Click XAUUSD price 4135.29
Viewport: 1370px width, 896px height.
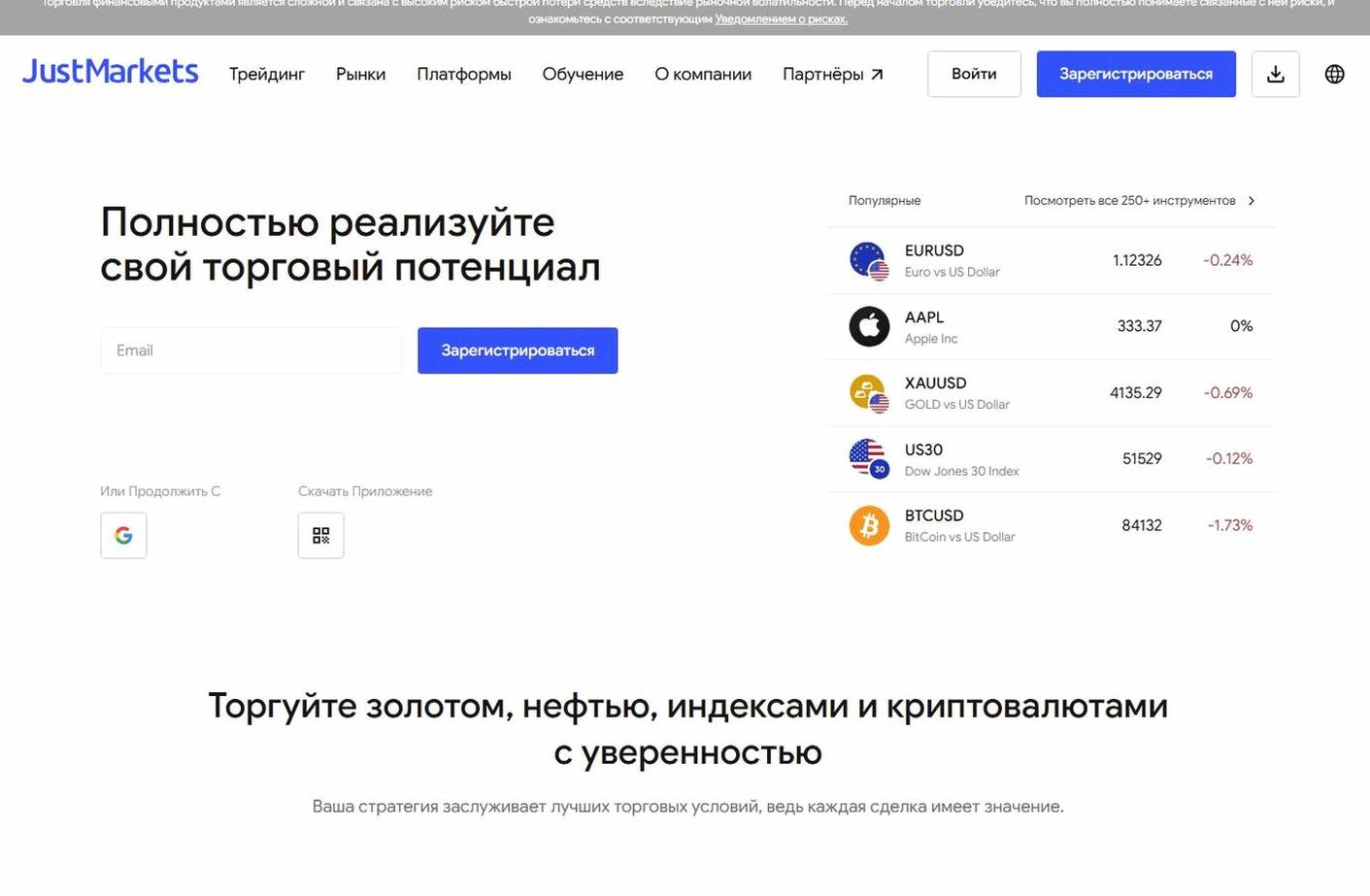pyautogui.click(x=1136, y=393)
